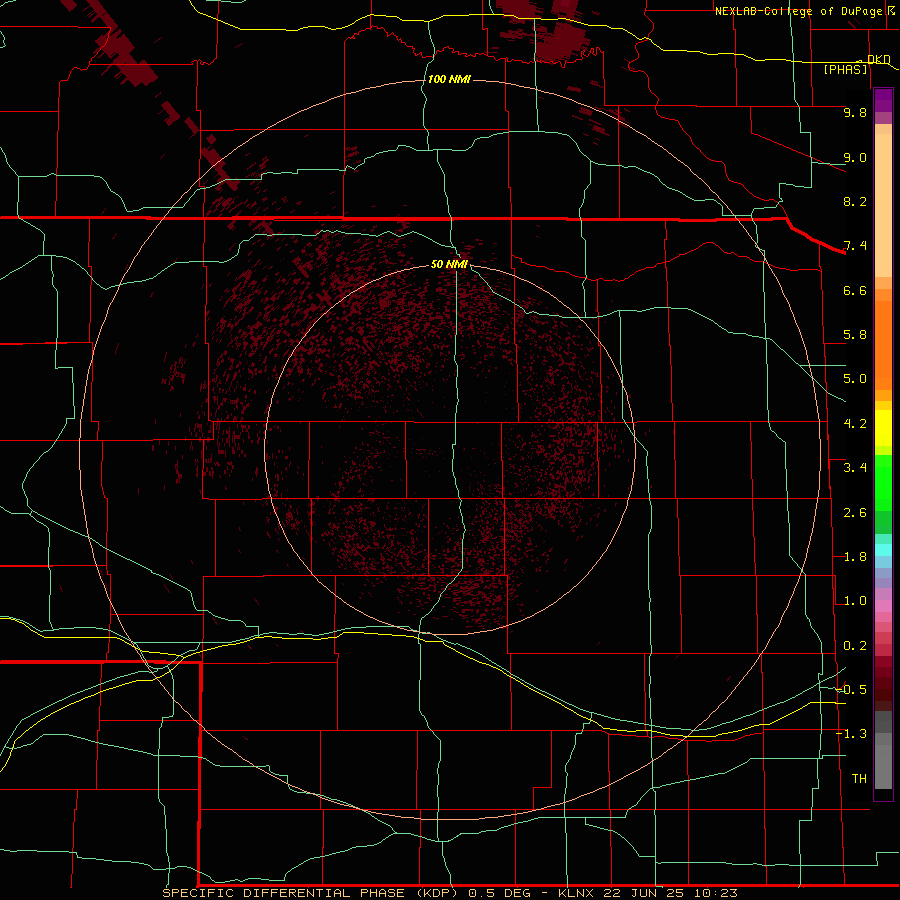The width and height of the screenshot is (900, 900).
Task: Click the 9.0 value on color scale
Action: (855, 157)
